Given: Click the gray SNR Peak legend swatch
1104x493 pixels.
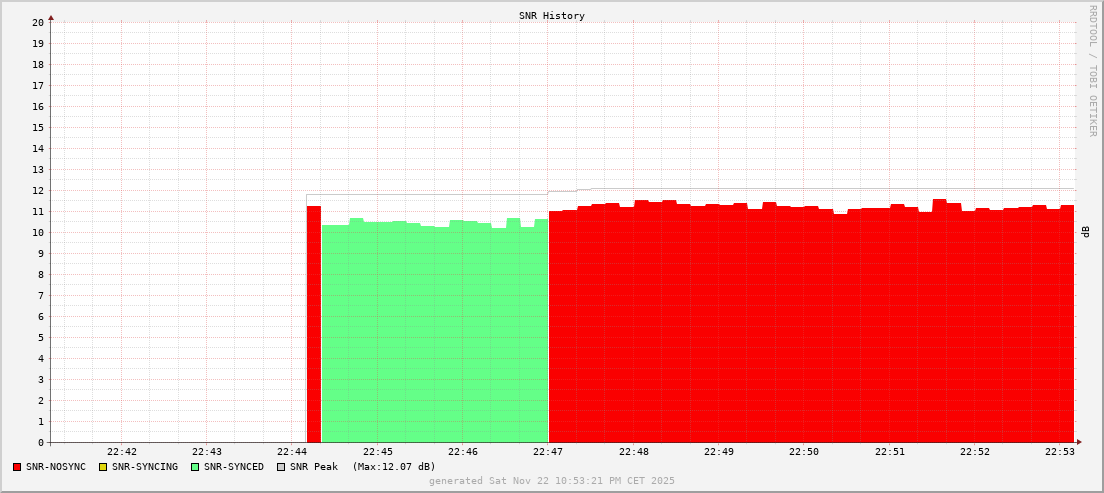Looking at the screenshot, I should click(281, 467).
